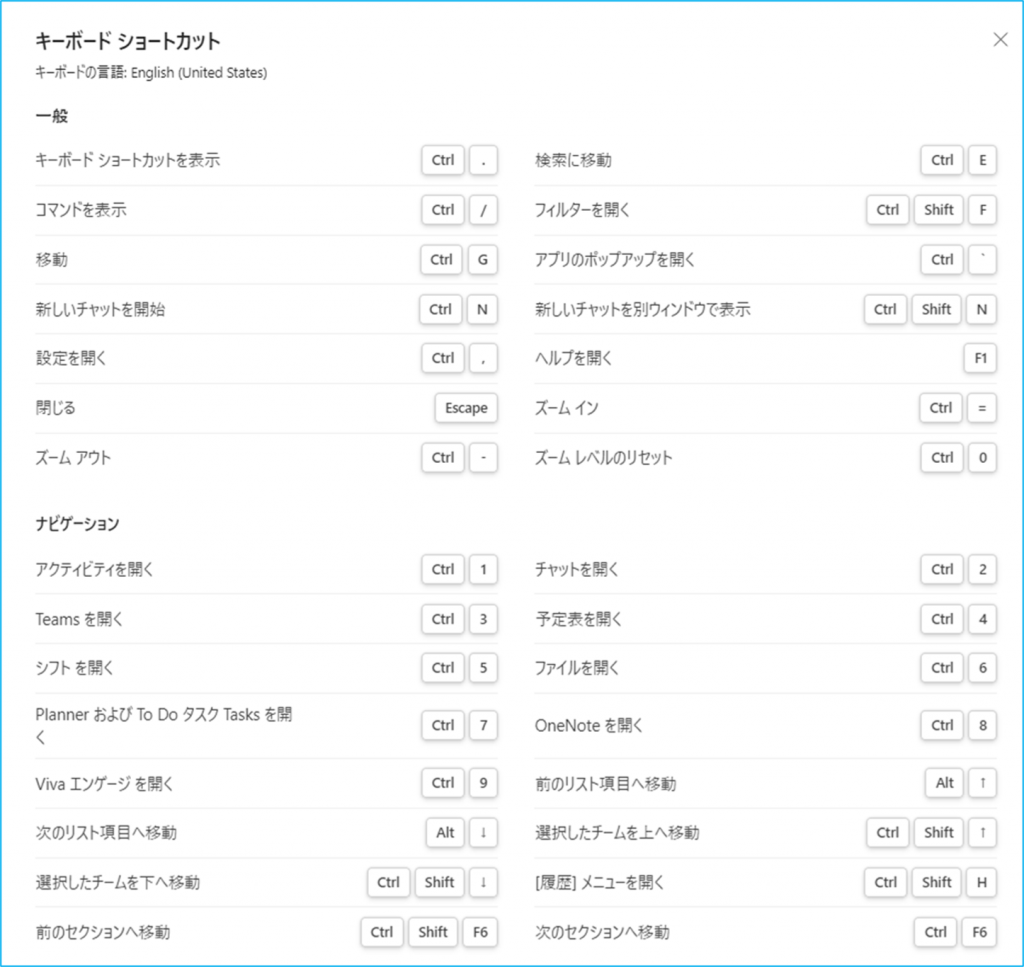The width and height of the screenshot is (1024, 967).
Task: Select the 新しいチャットを開始 shortcut label
Action: pos(100,310)
